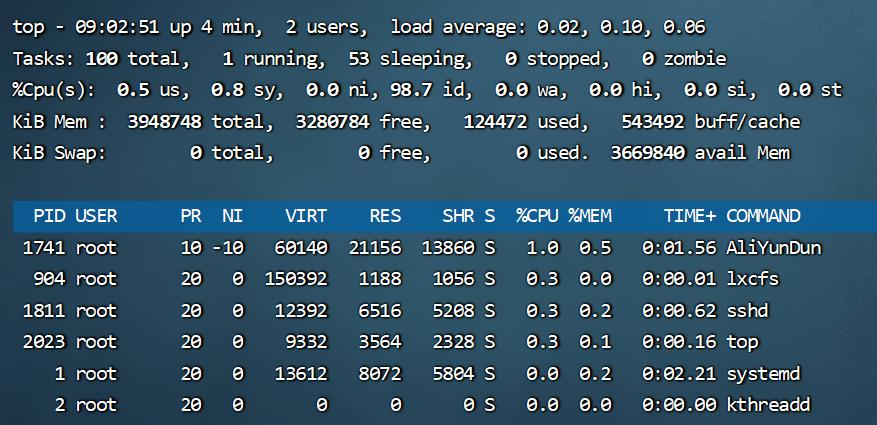
Task: Click the '0 stopped' tasks count
Action: pos(553,59)
